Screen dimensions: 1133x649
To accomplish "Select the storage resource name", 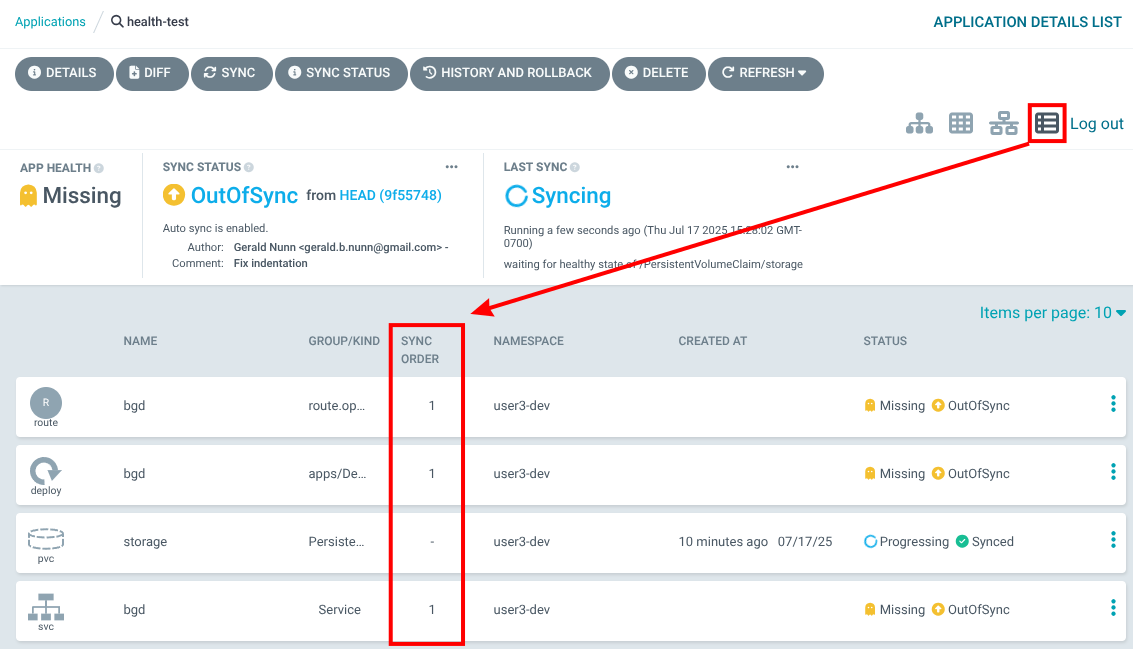I will pos(145,542).
